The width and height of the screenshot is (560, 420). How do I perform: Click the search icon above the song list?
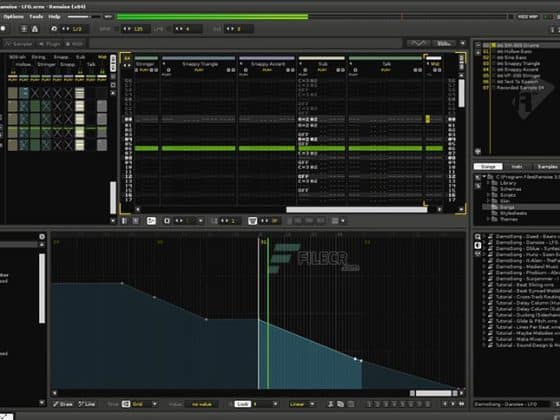click(x=478, y=237)
